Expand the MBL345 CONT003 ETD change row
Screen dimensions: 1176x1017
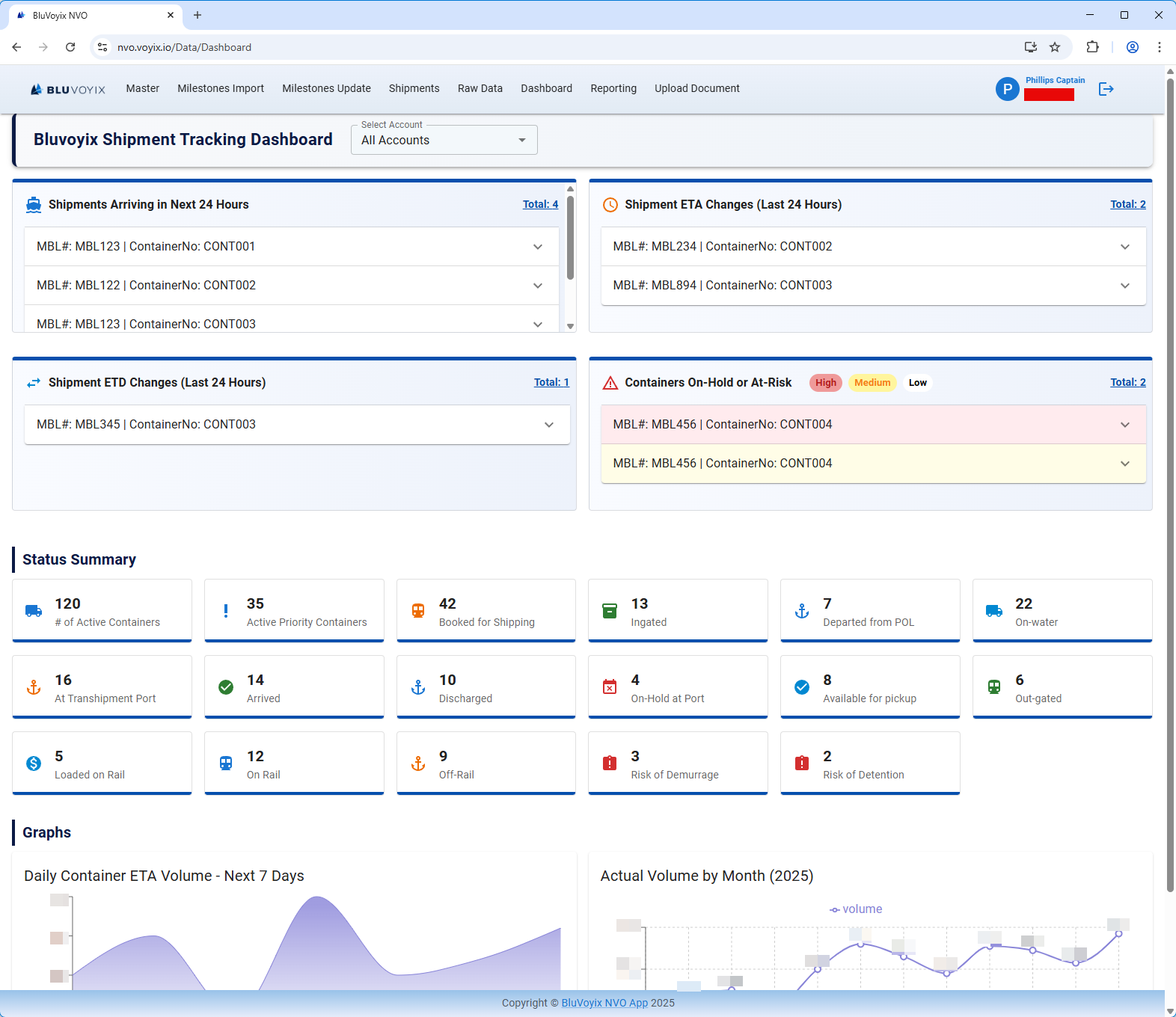tap(297, 425)
